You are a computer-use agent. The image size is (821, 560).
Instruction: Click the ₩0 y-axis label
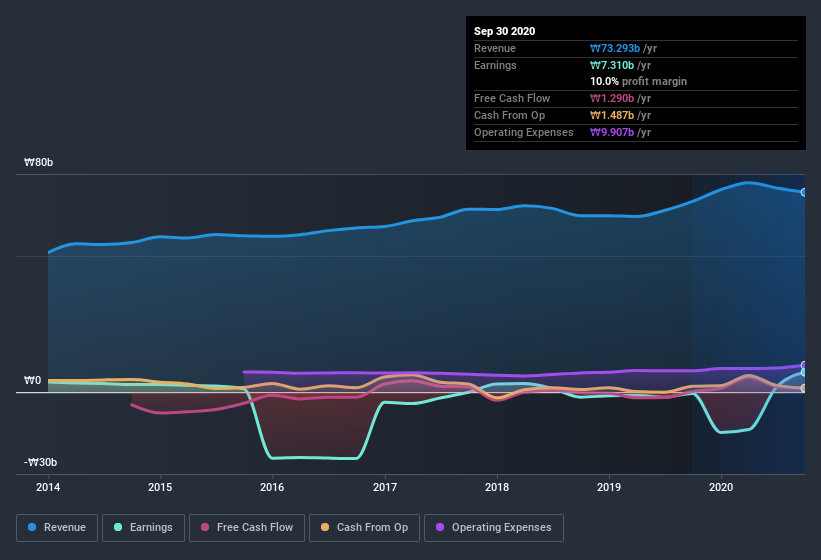tap(32, 380)
